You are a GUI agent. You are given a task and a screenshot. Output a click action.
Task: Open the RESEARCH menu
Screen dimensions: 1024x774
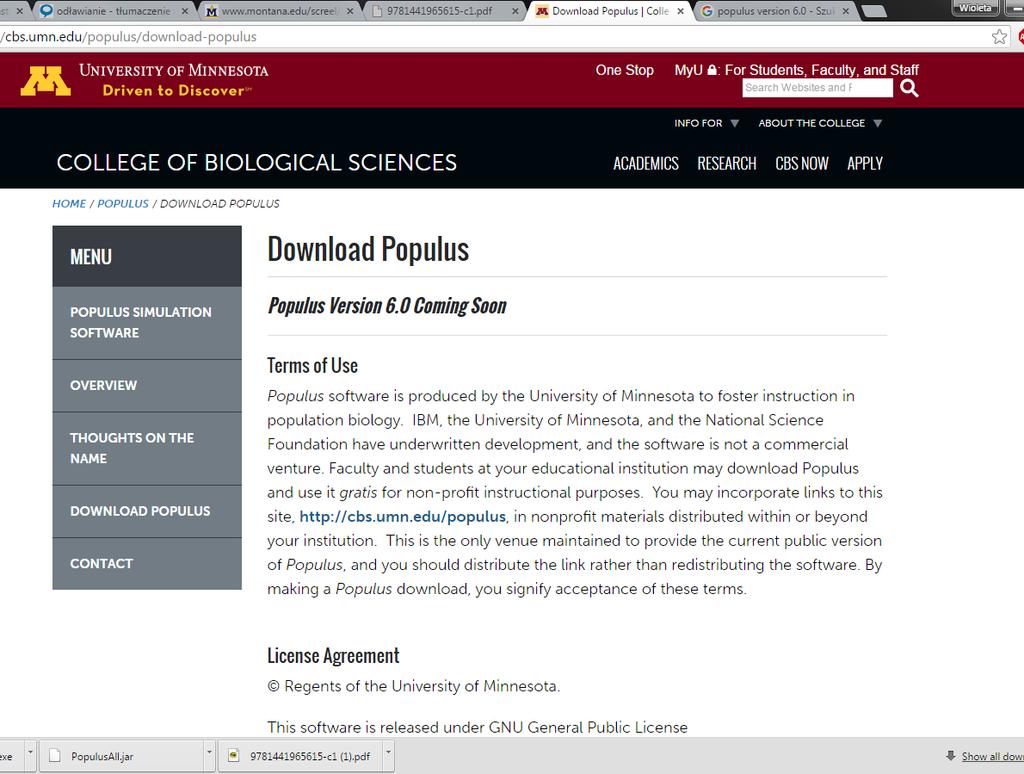727,163
